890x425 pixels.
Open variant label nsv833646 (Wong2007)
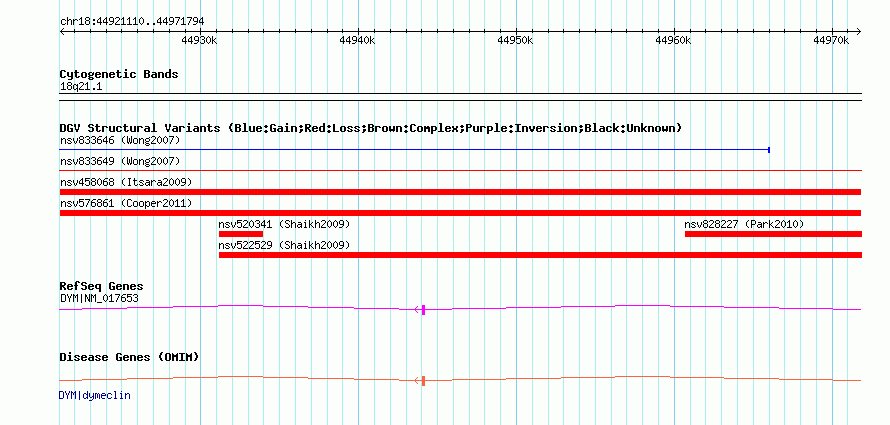120,140
